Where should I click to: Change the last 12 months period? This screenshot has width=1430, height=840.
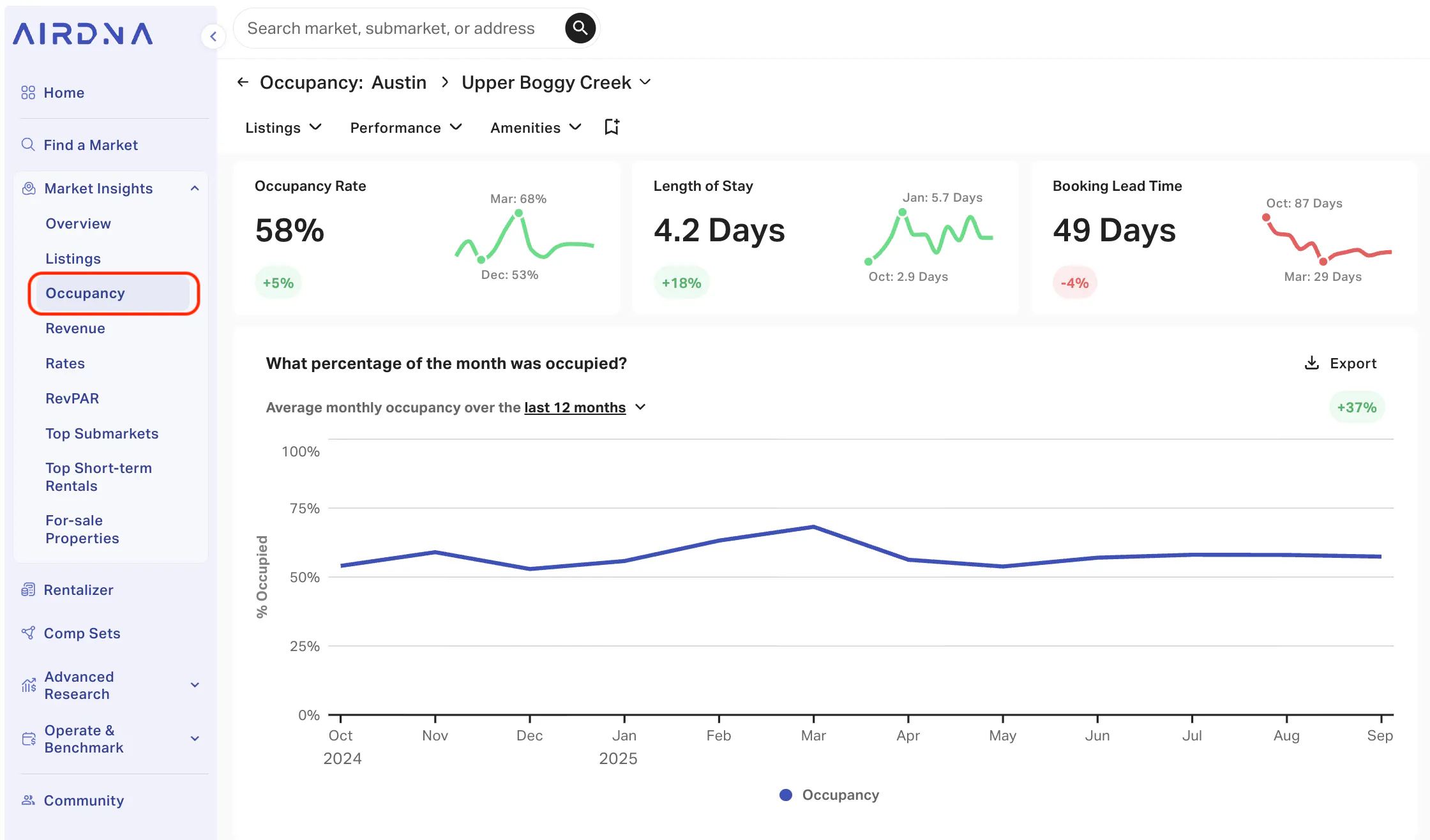click(585, 407)
